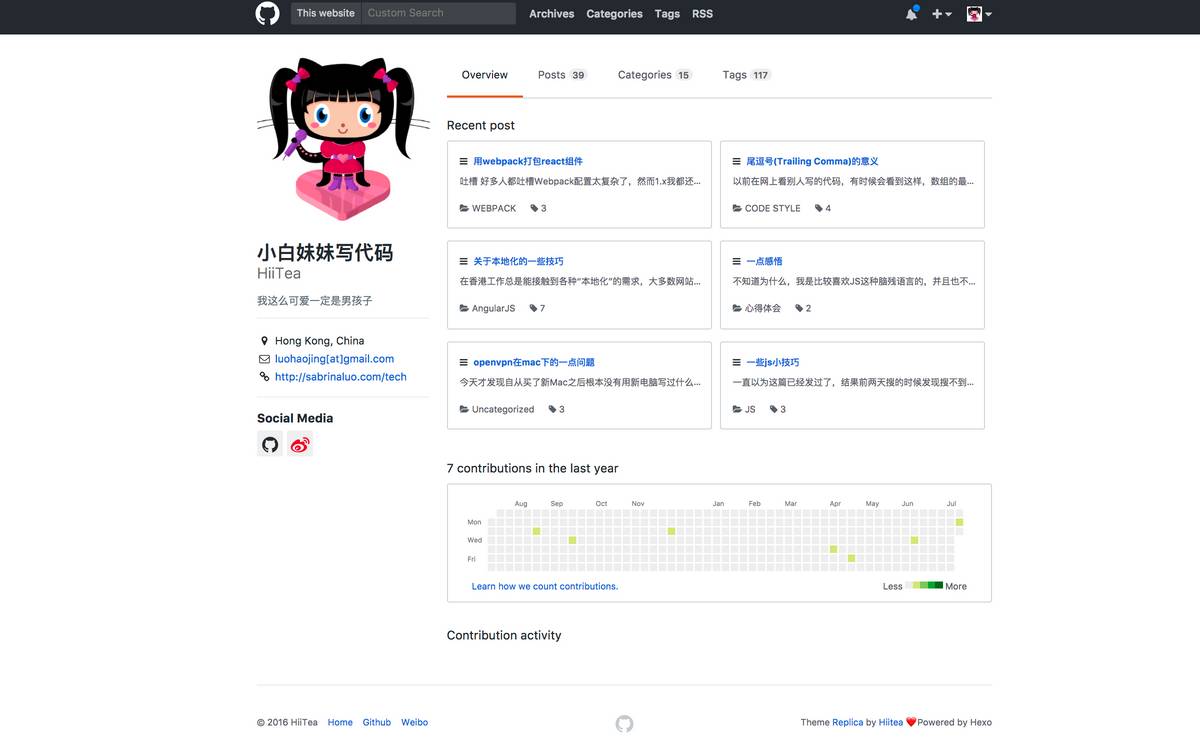This screenshot has width=1200, height=750.
Task: Toggle the 'This website' search scope
Action: click(x=326, y=13)
